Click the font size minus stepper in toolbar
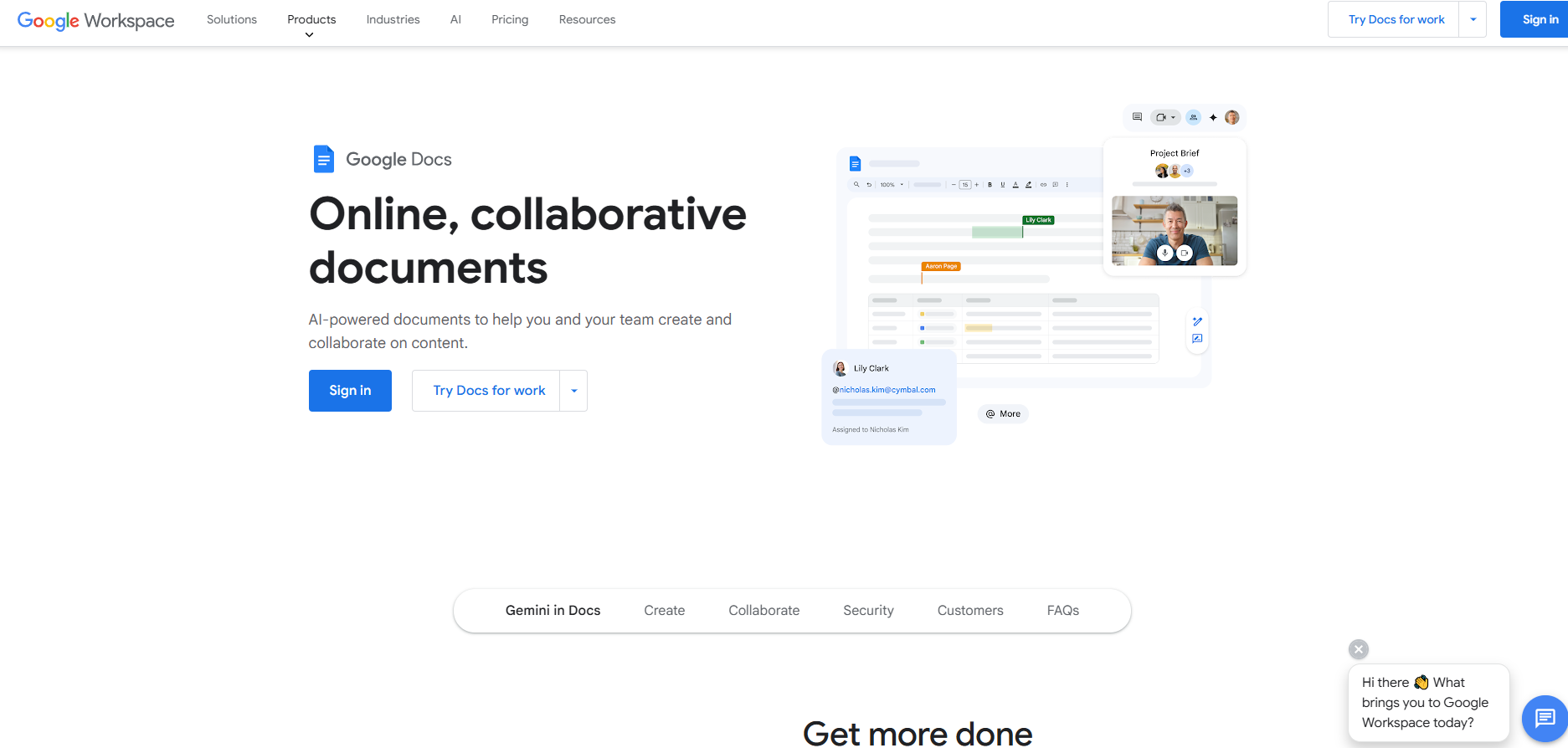This screenshot has width=1568, height=748. tap(954, 185)
